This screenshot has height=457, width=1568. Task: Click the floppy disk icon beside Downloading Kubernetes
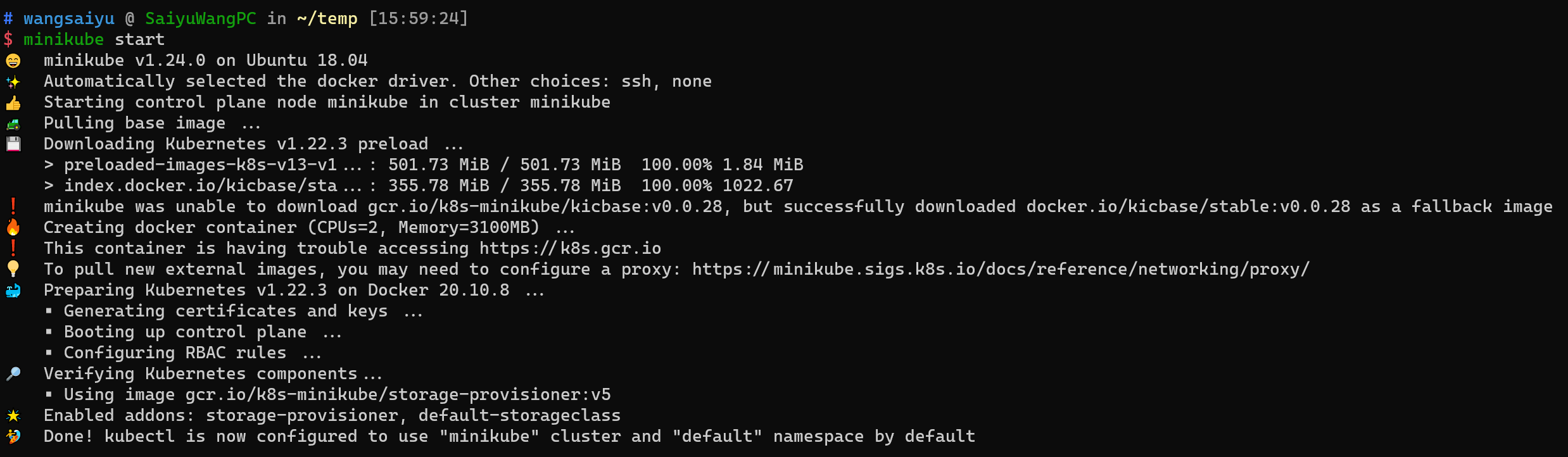click(13, 144)
